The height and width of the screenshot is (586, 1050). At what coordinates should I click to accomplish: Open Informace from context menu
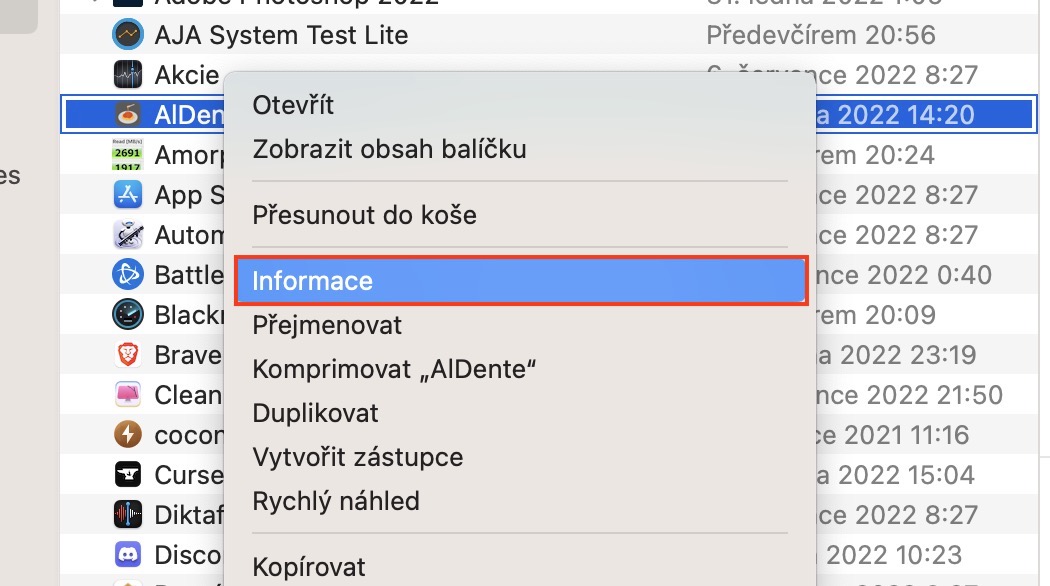(x=312, y=281)
